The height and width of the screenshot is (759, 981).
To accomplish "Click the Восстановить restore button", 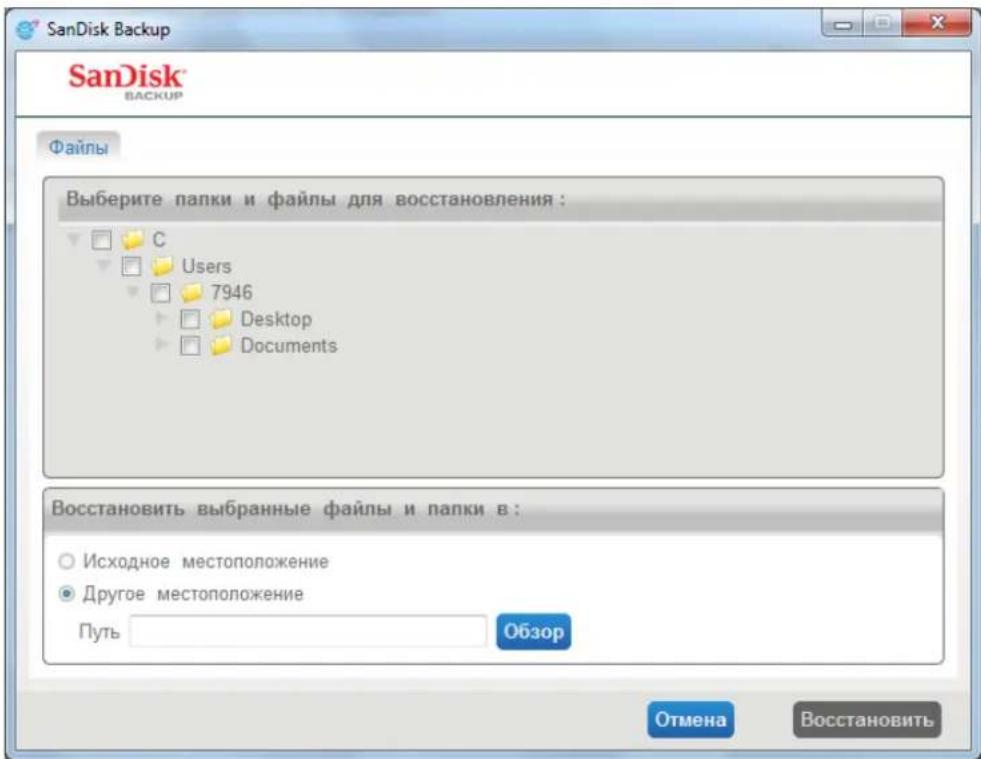I will (x=867, y=720).
